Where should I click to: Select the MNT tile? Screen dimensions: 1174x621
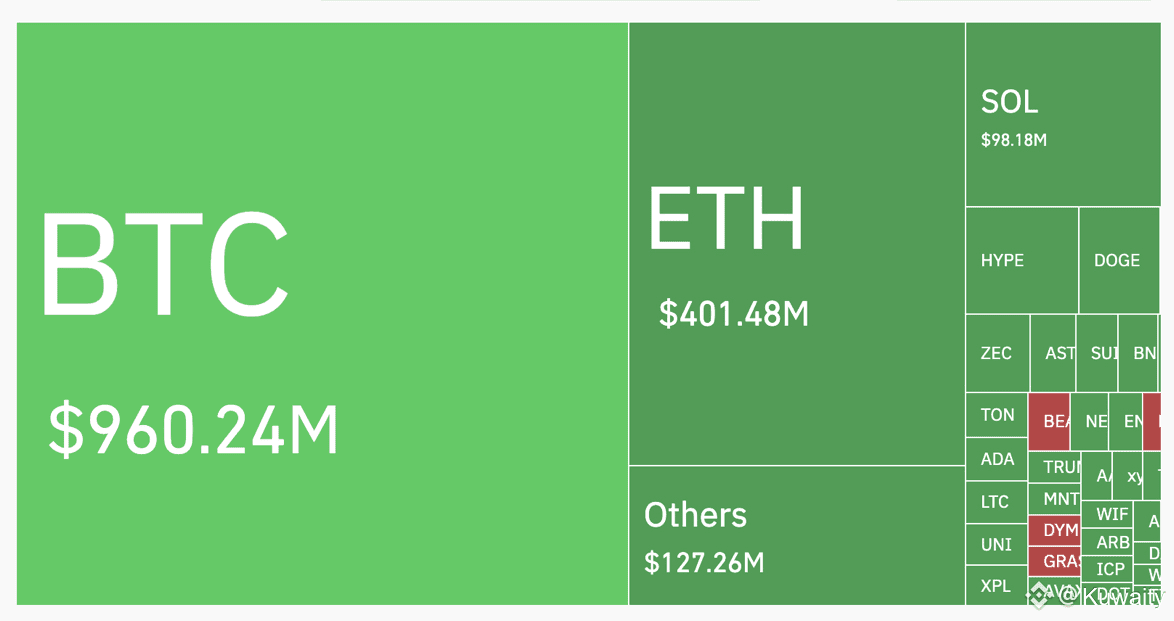pos(1054,499)
